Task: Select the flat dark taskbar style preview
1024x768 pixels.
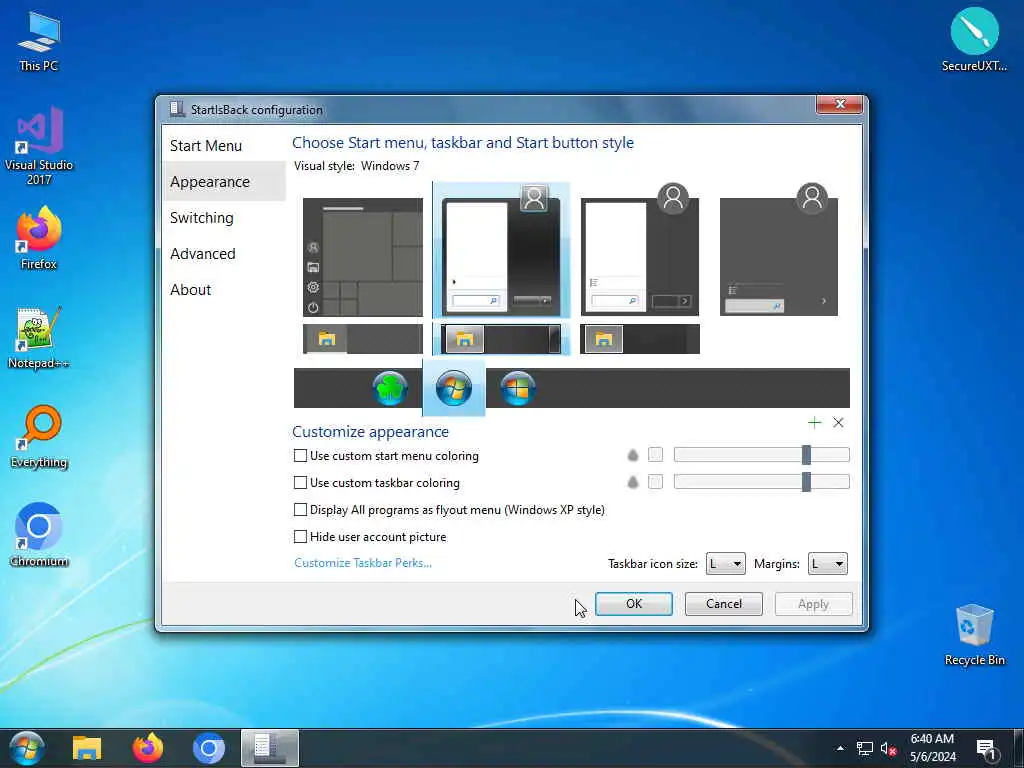Action: point(640,339)
